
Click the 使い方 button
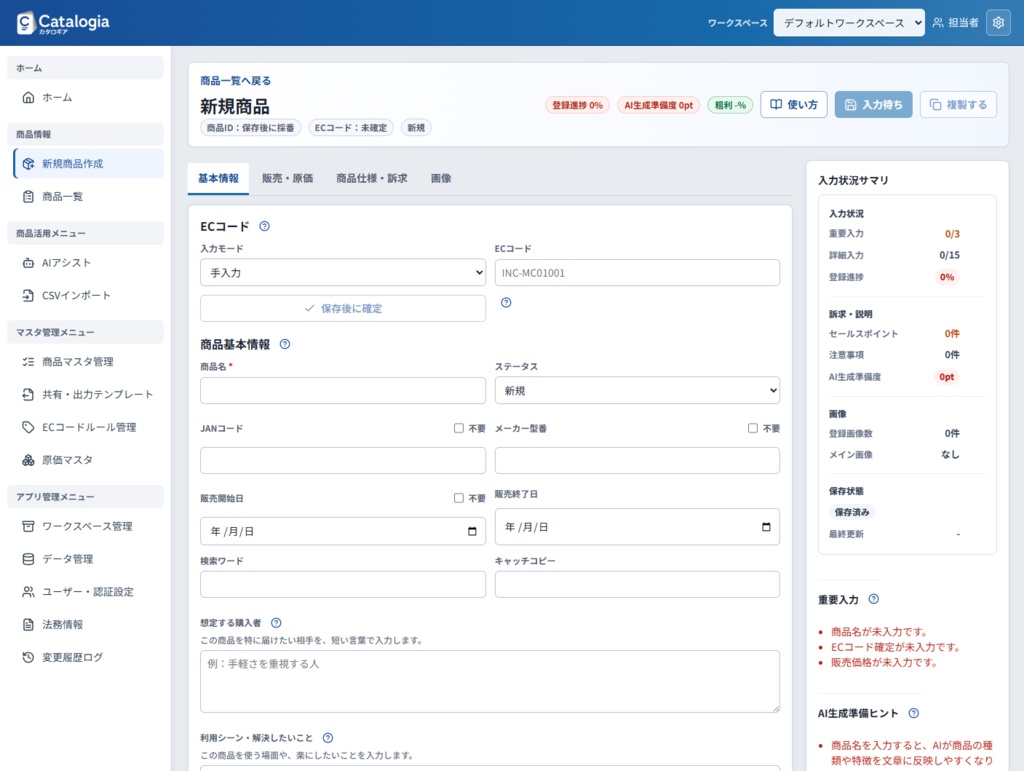pyautogui.click(x=793, y=104)
